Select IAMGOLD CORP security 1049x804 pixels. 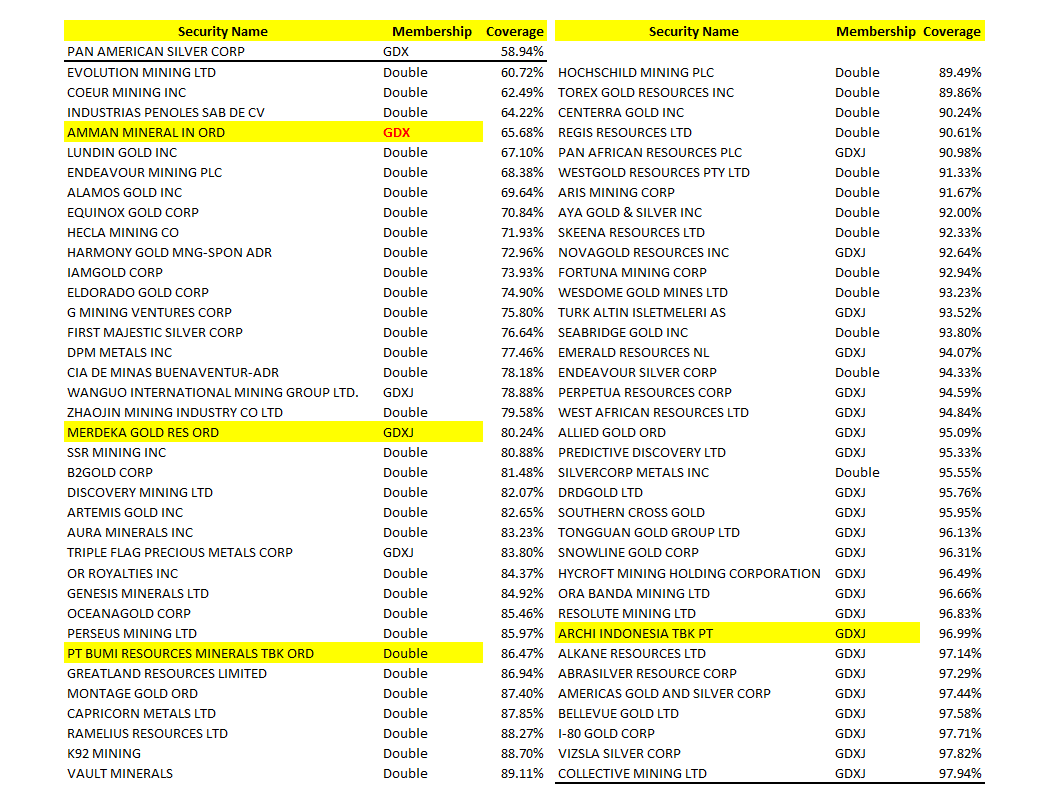(115, 273)
